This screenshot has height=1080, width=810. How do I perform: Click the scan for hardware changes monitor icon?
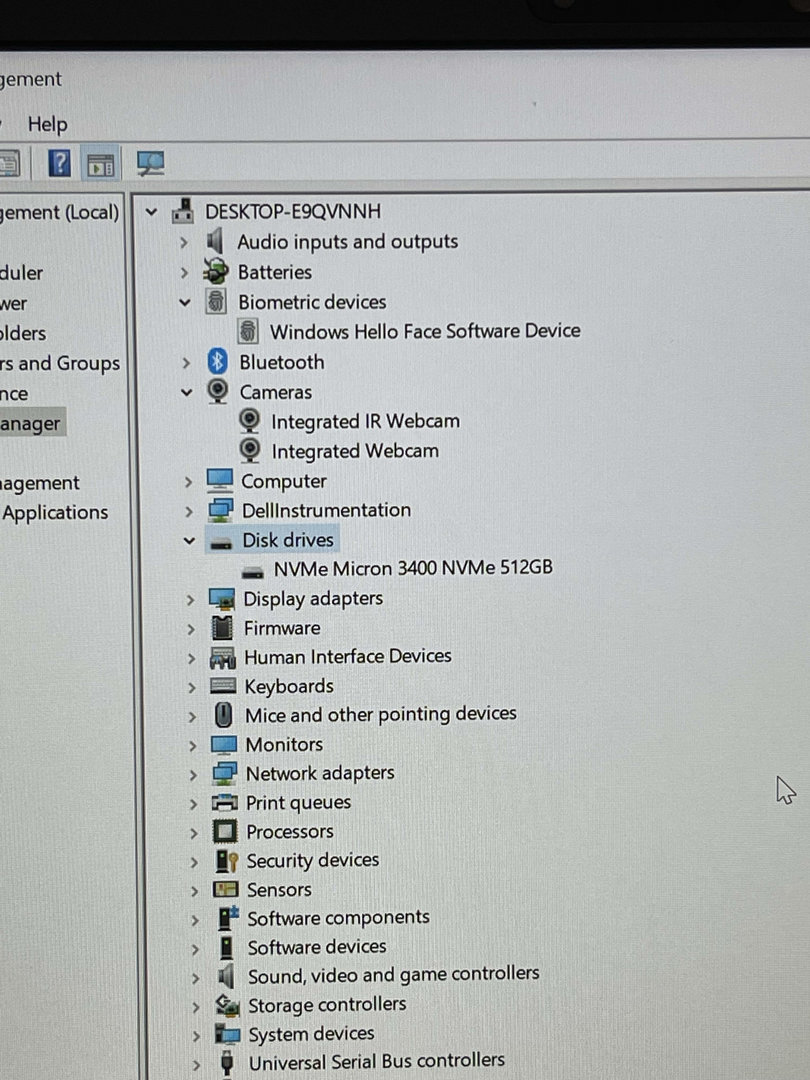(151, 163)
